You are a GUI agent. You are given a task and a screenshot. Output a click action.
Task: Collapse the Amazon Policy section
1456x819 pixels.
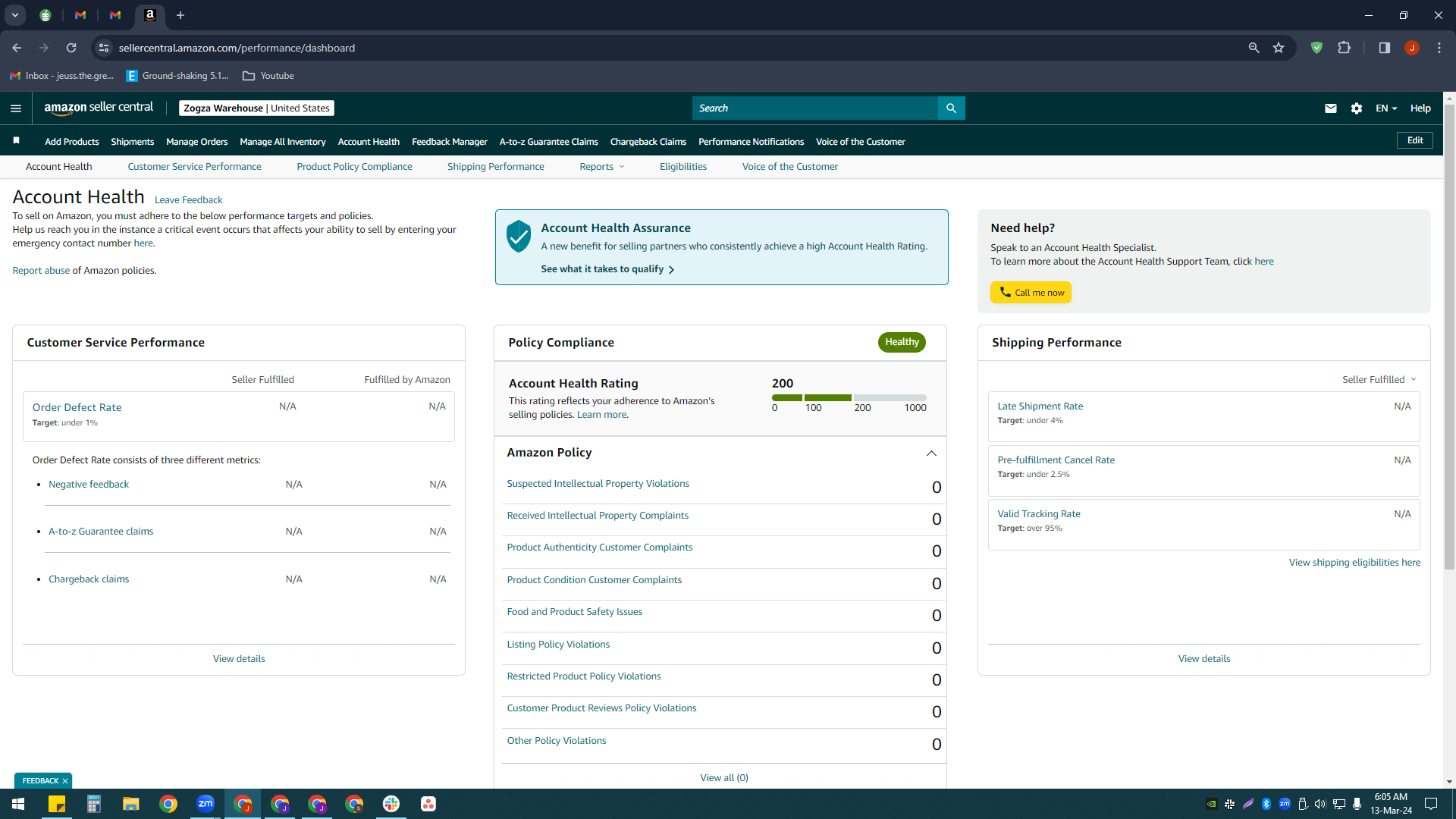(x=931, y=453)
